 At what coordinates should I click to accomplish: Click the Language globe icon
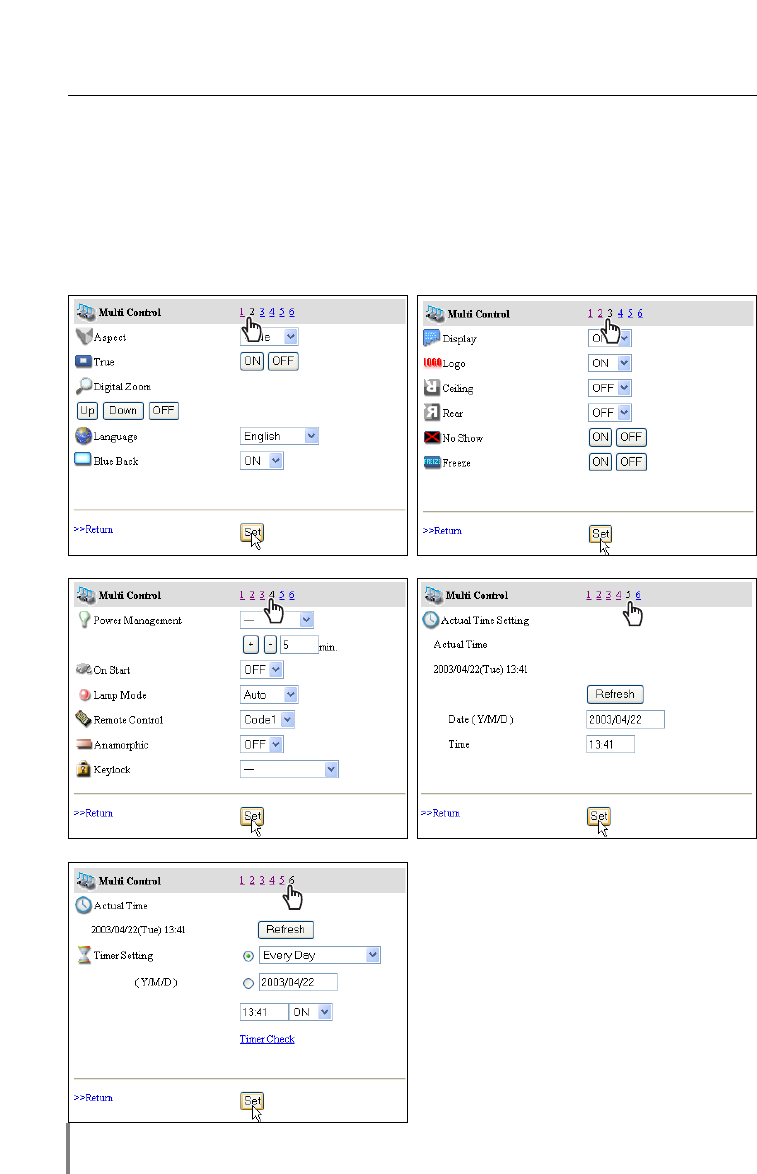[x=85, y=436]
